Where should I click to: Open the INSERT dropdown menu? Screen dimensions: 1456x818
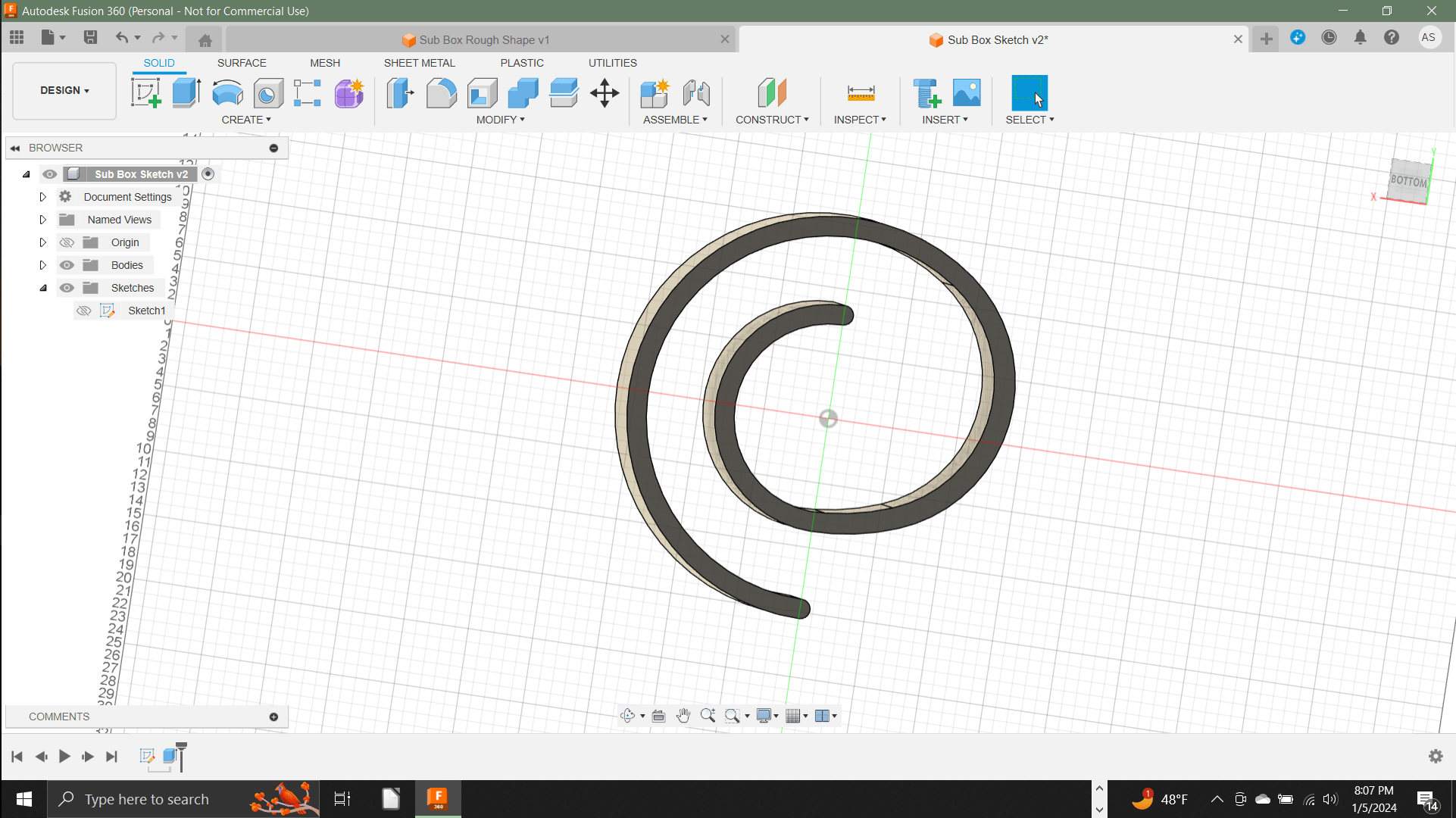click(x=945, y=120)
